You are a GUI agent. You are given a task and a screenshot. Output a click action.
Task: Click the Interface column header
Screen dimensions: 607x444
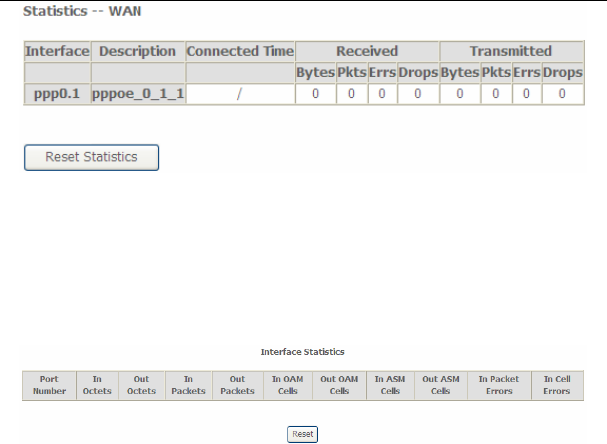(57, 51)
